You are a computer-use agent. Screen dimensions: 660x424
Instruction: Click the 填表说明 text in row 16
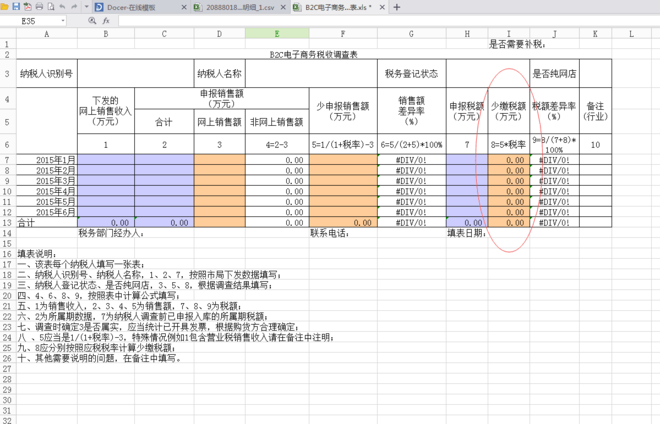click(x=37, y=254)
